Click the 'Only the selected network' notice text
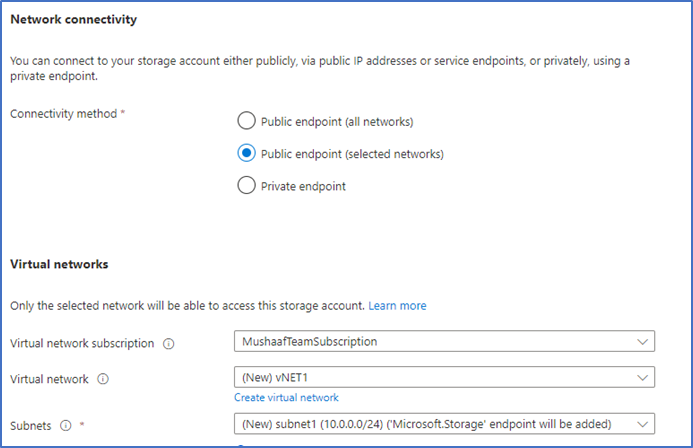 click(x=187, y=306)
